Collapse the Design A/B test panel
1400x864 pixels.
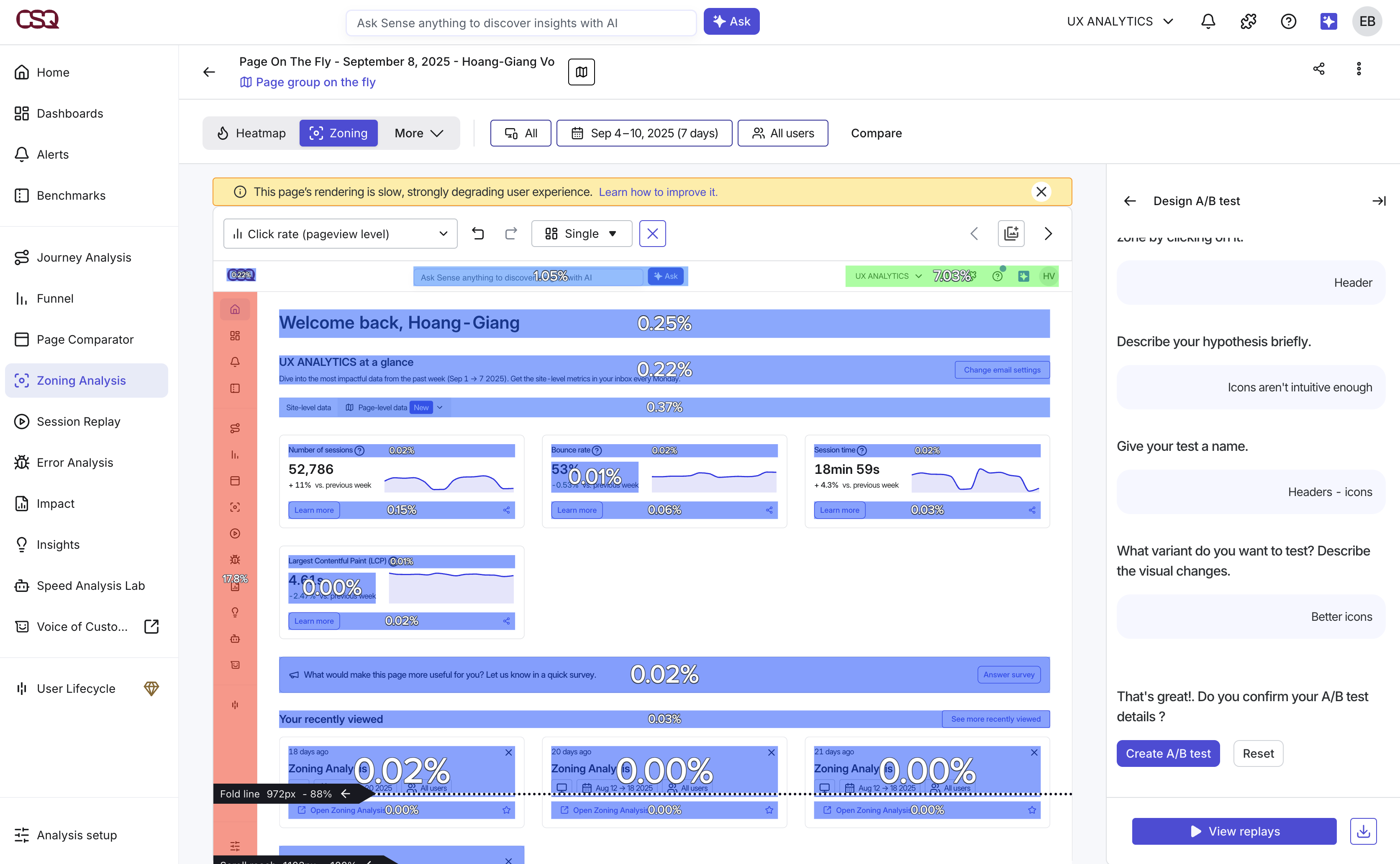click(x=1378, y=201)
